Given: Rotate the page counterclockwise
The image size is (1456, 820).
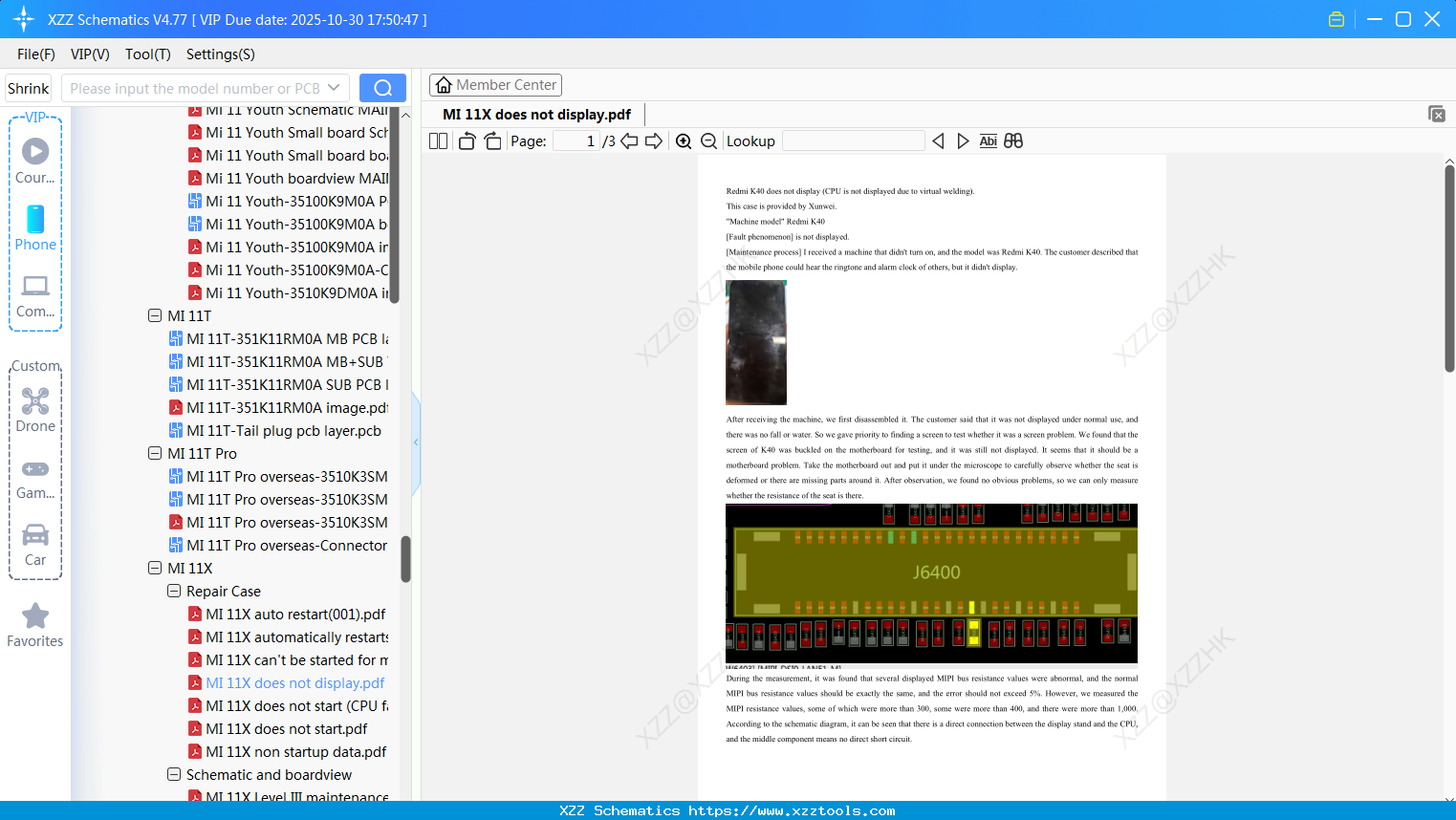Looking at the screenshot, I should pos(467,141).
